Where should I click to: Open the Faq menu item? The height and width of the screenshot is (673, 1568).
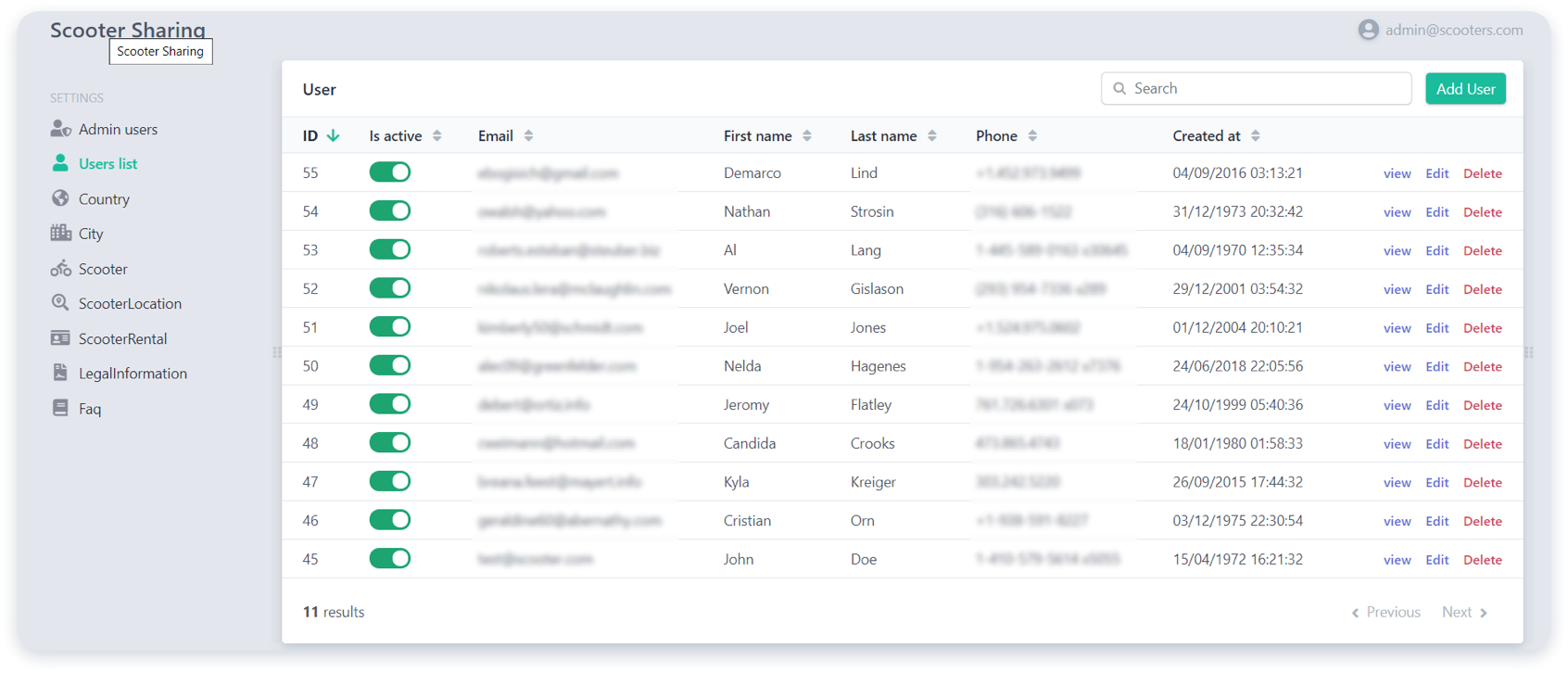coord(90,409)
